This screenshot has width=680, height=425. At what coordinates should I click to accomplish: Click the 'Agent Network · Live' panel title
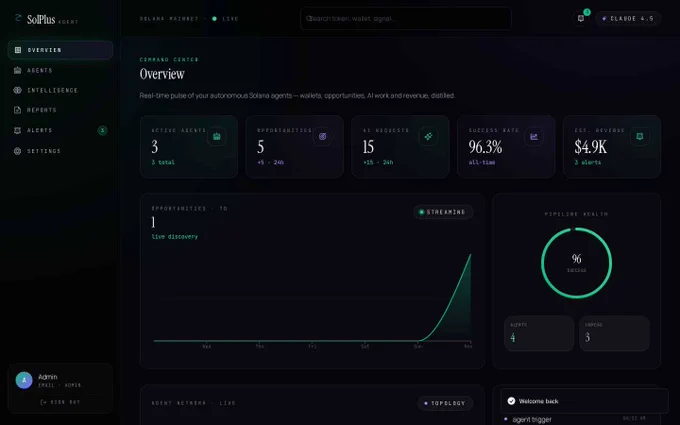point(193,403)
